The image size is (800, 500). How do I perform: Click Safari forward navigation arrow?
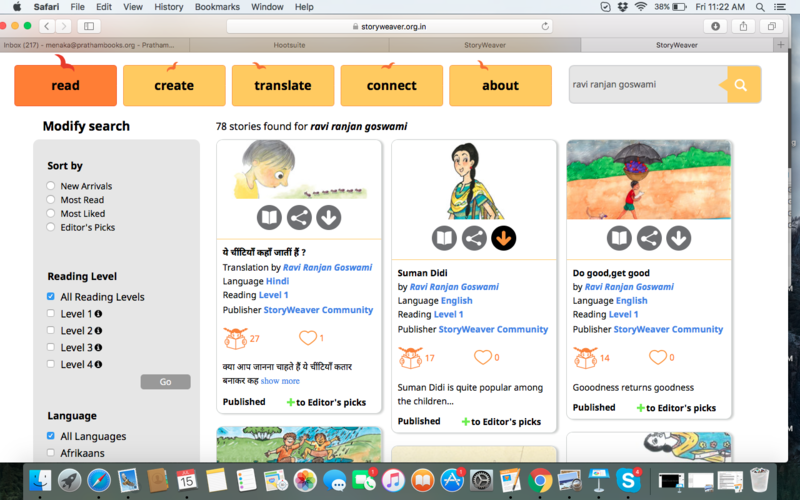(x=63, y=26)
